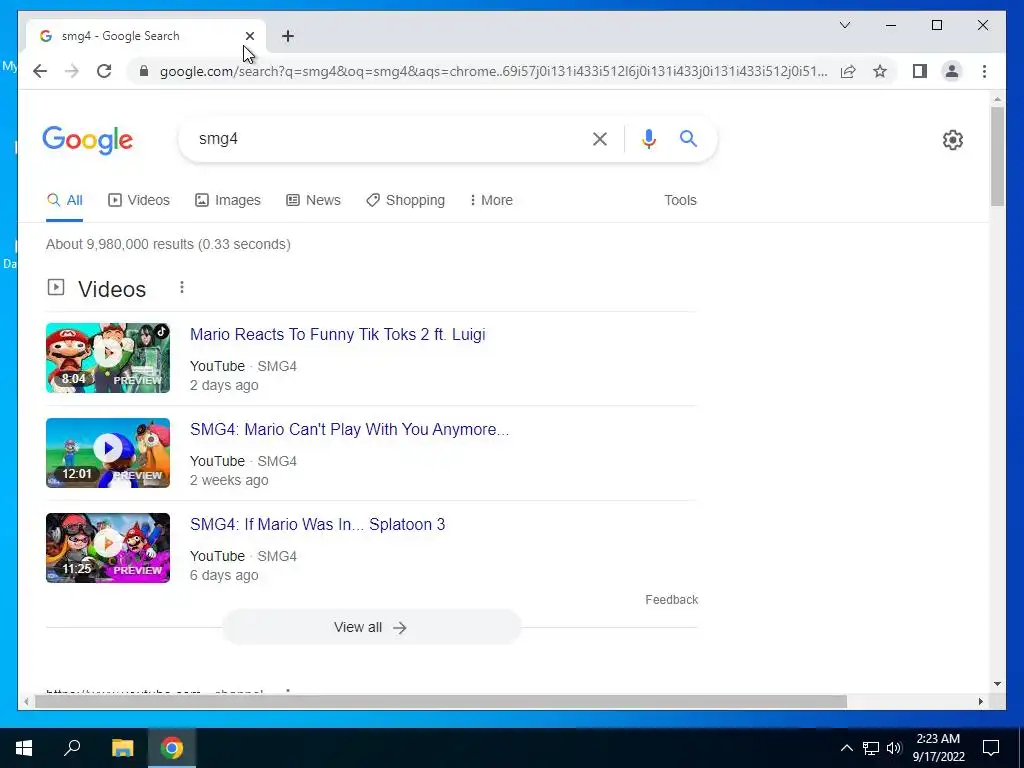Click the 2 days ago text
Viewport: 1024px width, 768px height.
224,385
